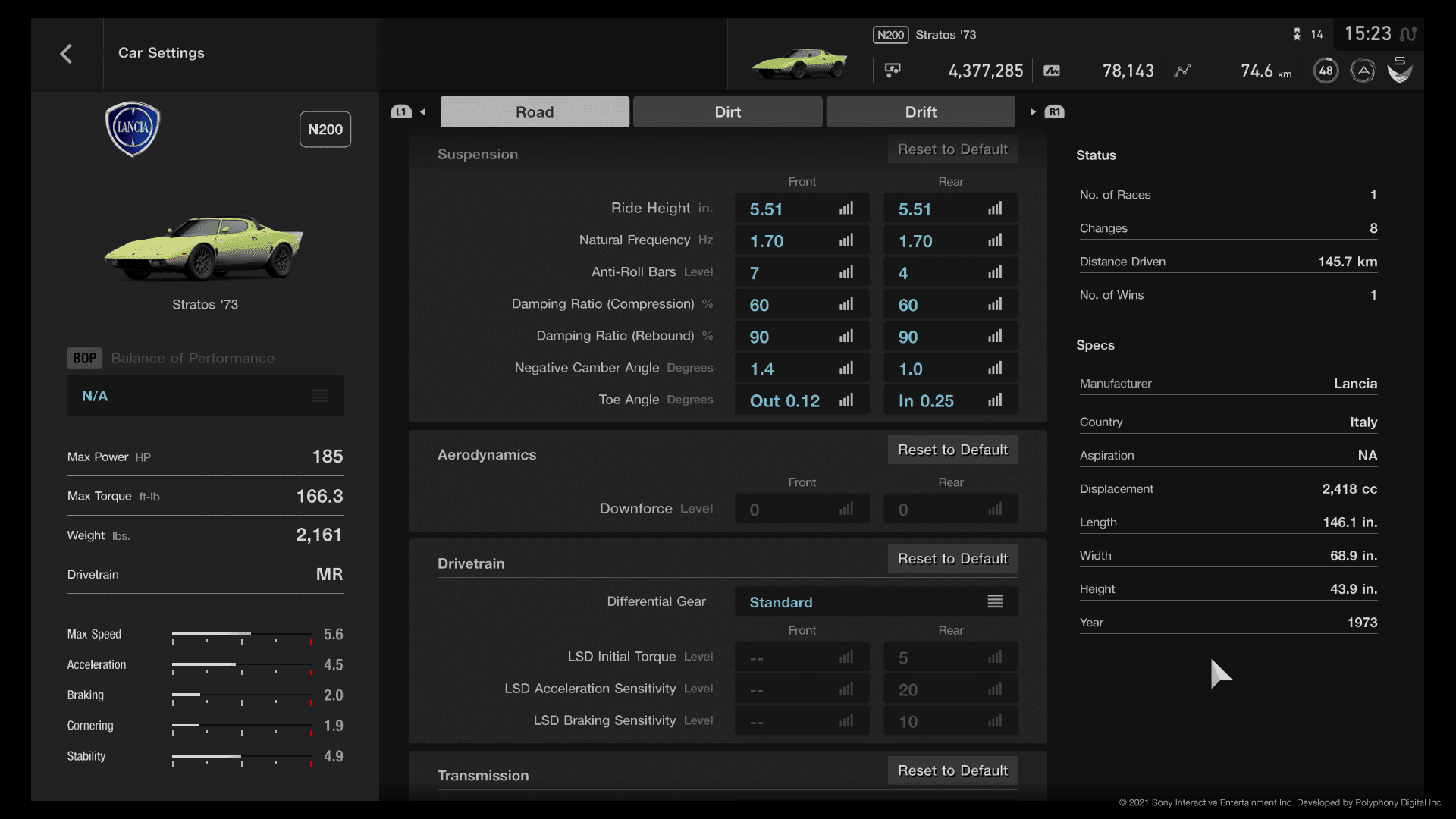Adjust front Compression Damping Ratio 60
Screen dimensions: 1456x819
pyautogui.click(x=802, y=304)
